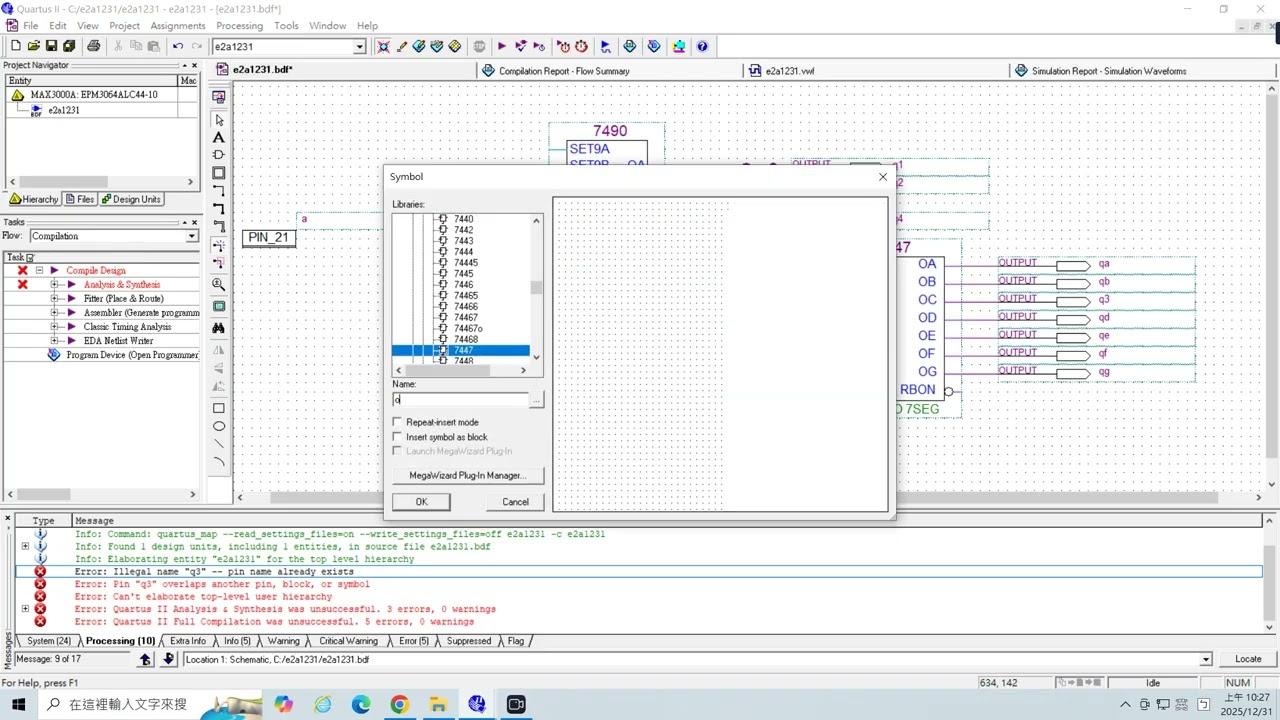The height and width of the screenshot is (720, 1280).
Task: Open Google Chrome from the taskbar
Action: click(399, 705)
